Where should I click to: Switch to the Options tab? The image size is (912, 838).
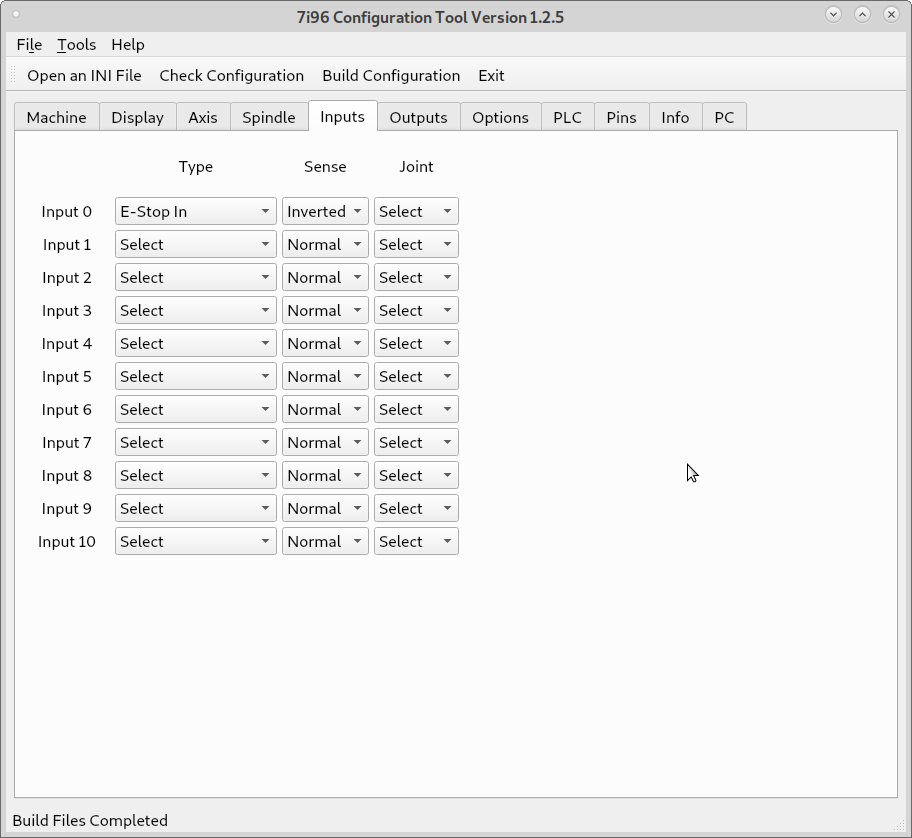(500, 117)
